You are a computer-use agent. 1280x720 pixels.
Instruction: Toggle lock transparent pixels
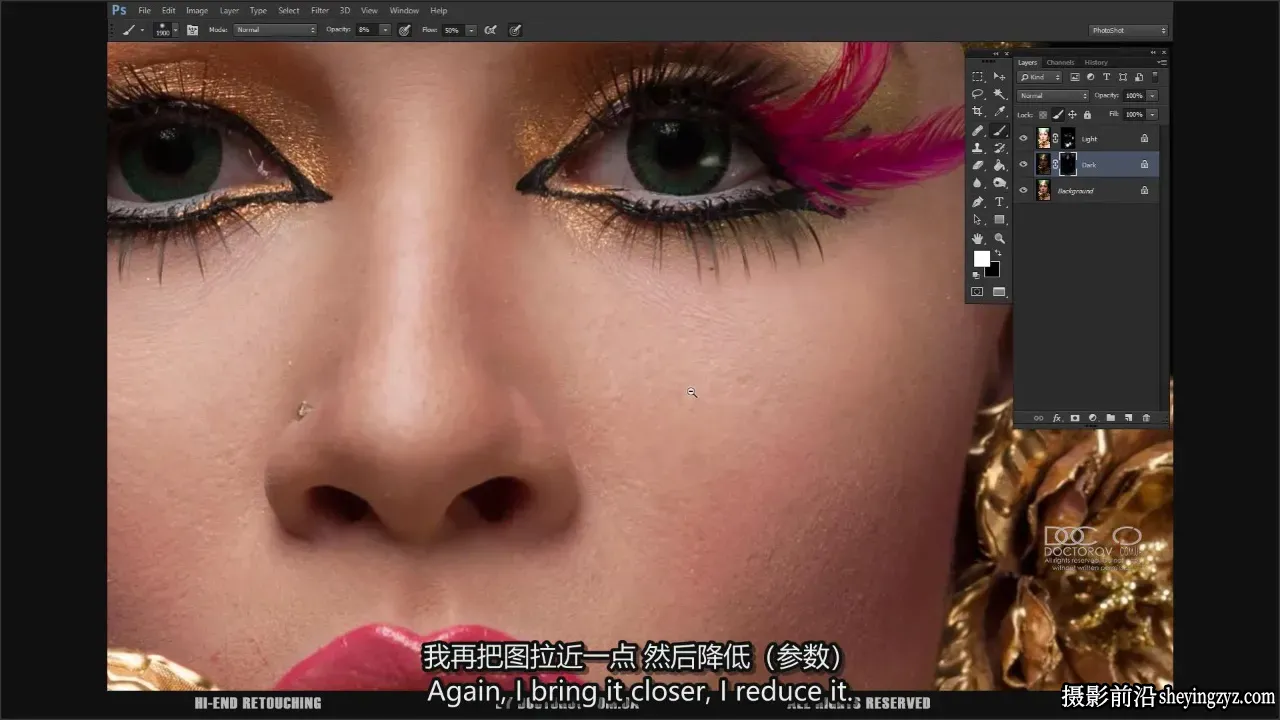[1043, 115]
